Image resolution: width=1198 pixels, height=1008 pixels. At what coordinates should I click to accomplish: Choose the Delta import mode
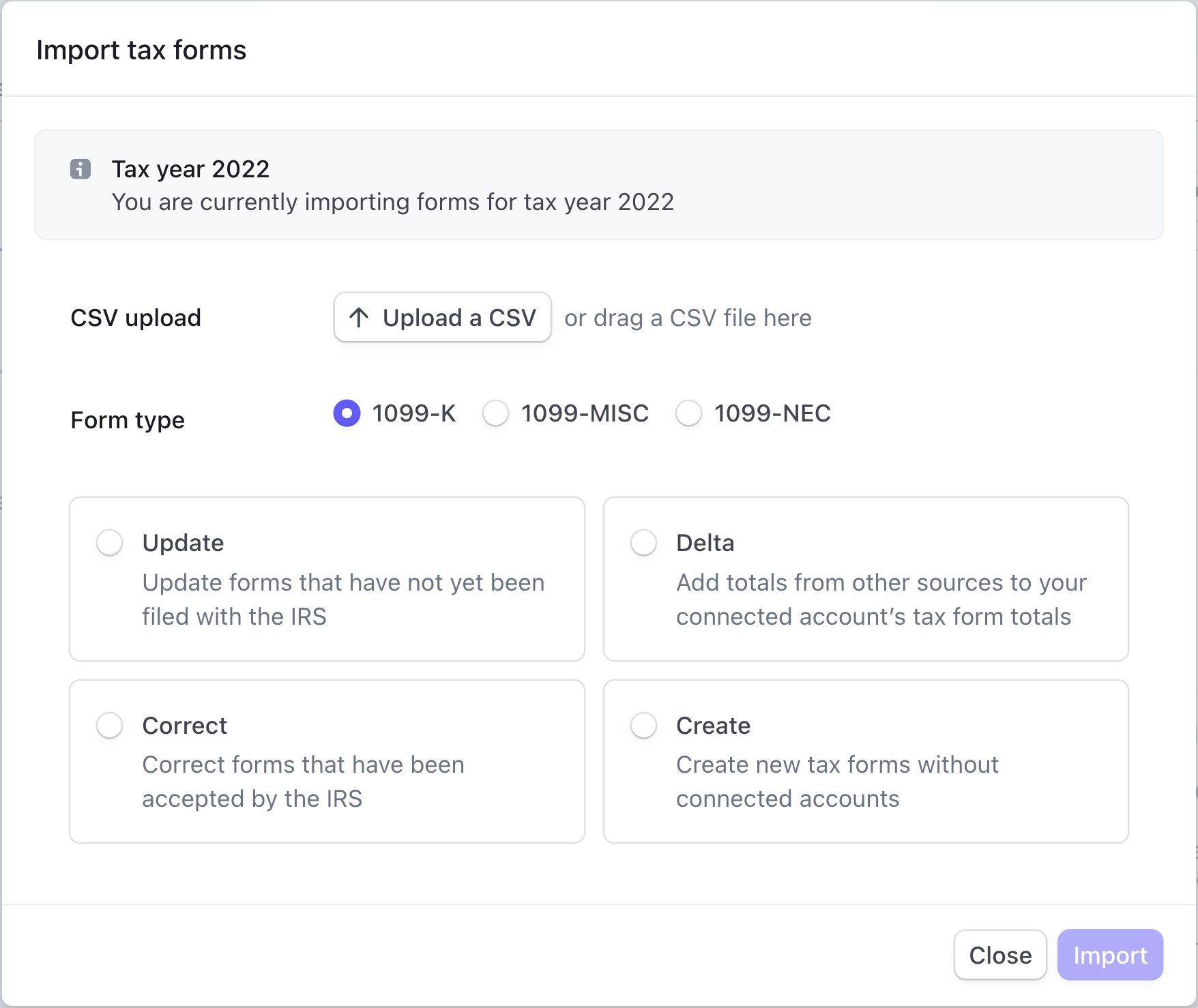643,543
